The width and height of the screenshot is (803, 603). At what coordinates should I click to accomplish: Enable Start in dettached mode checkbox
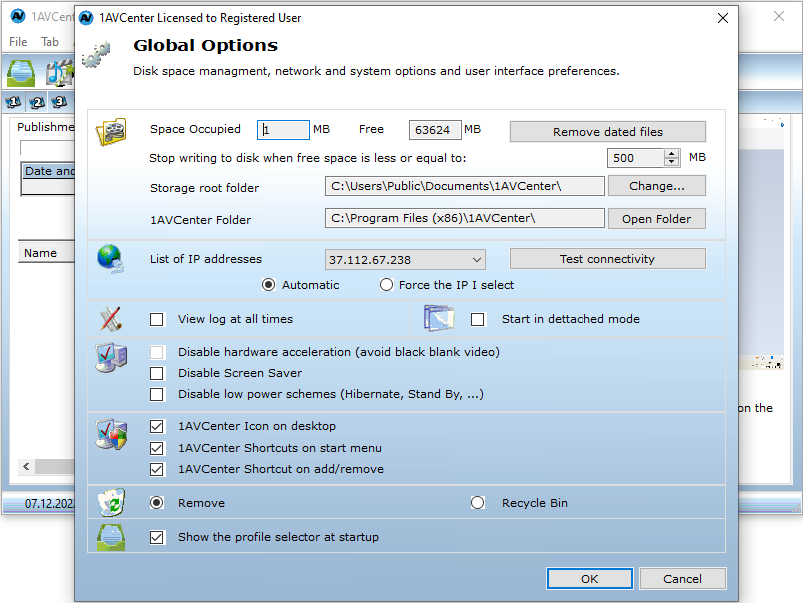point(477,320)
